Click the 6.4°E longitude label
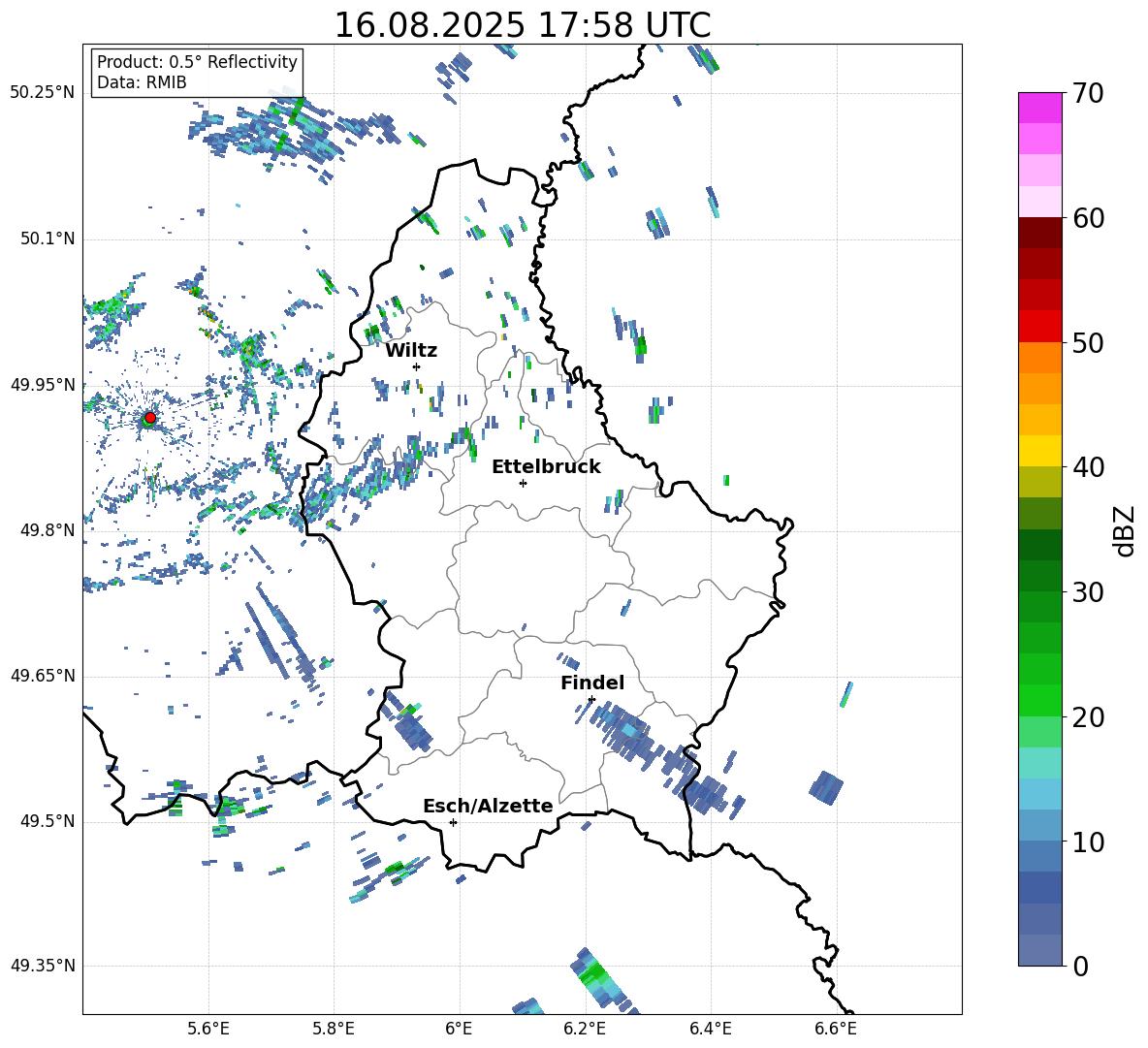Viewport: 1148px width, 1048px height. tap(710, 1029)
